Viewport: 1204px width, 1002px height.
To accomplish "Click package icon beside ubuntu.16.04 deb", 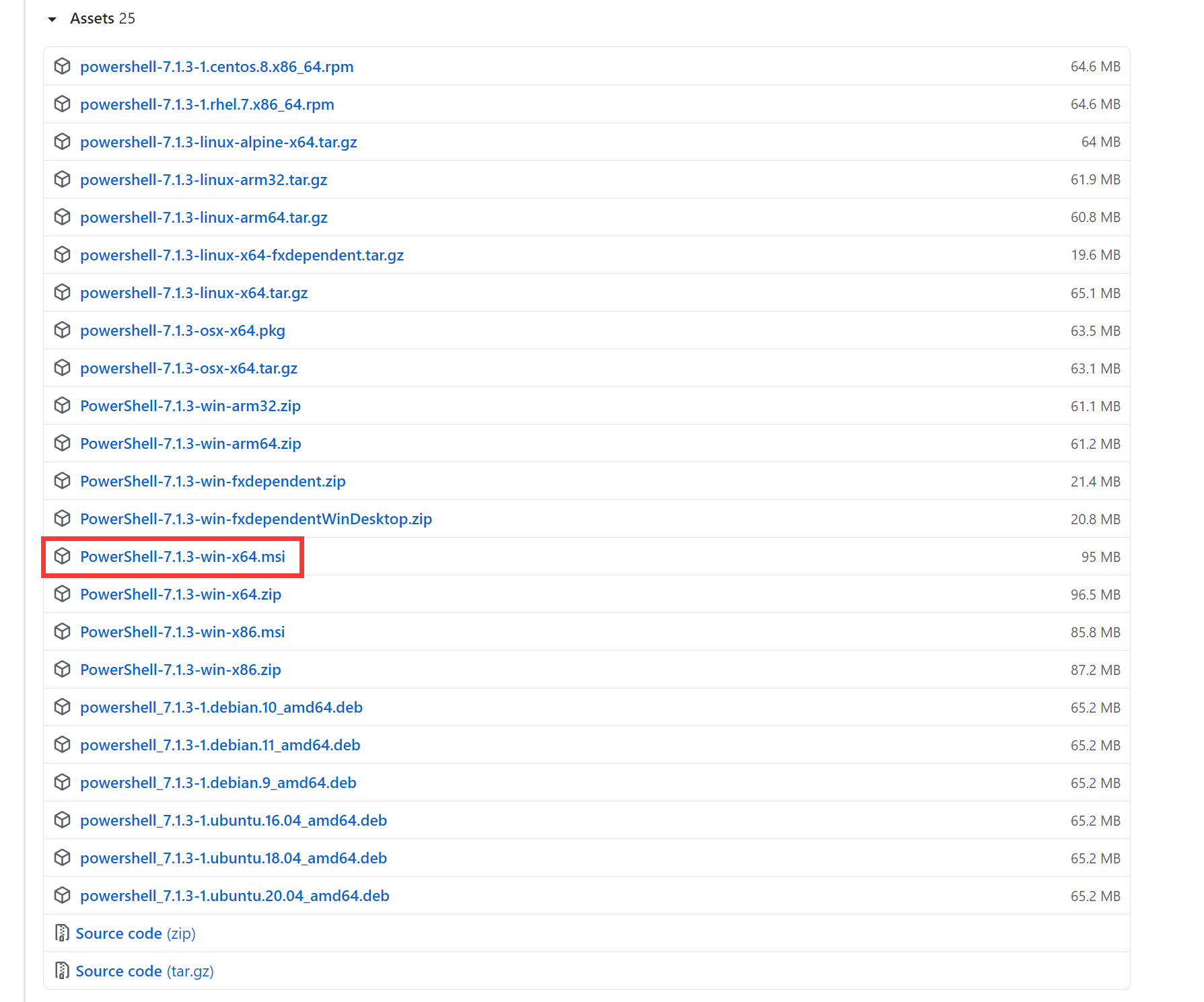I will (x=62, y=820).
